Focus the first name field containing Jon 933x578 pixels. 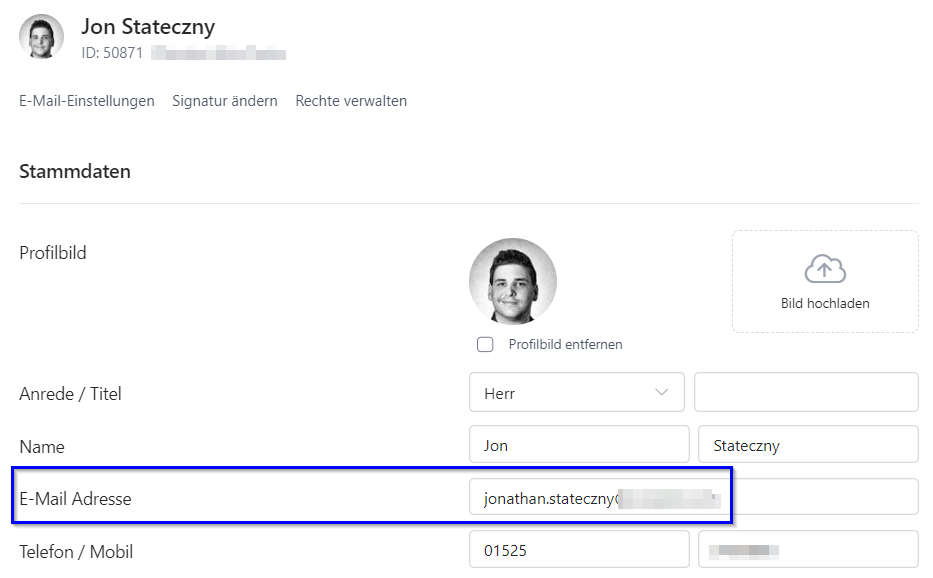pos(578,446)
